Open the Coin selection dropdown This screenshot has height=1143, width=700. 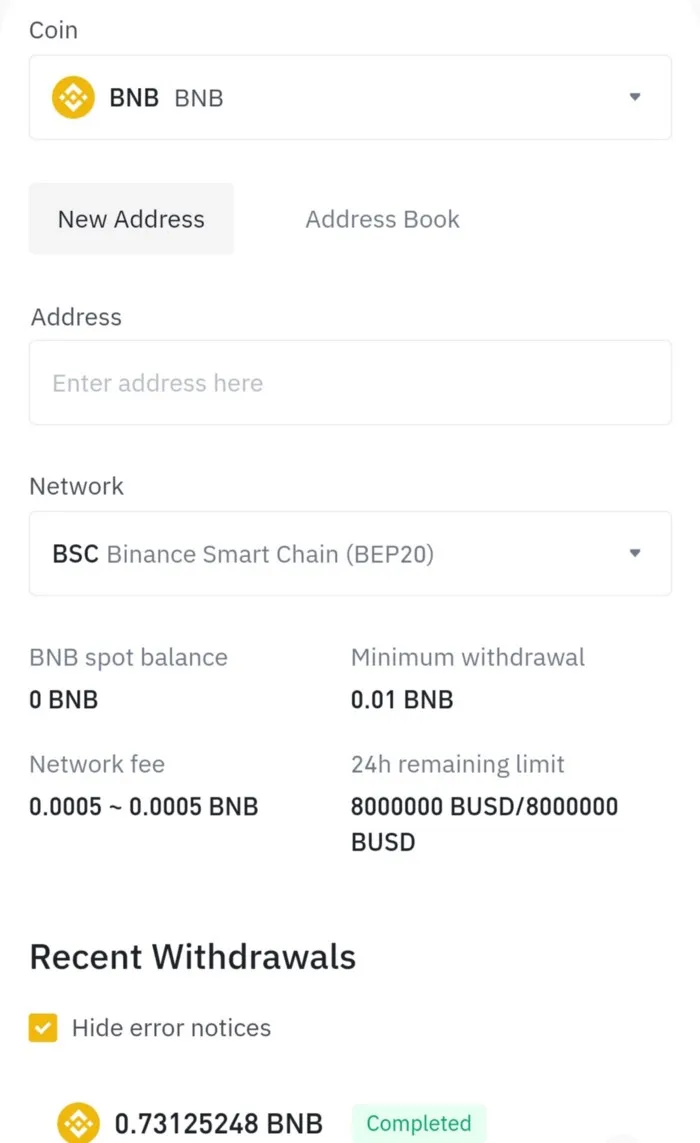click(350, 97)
